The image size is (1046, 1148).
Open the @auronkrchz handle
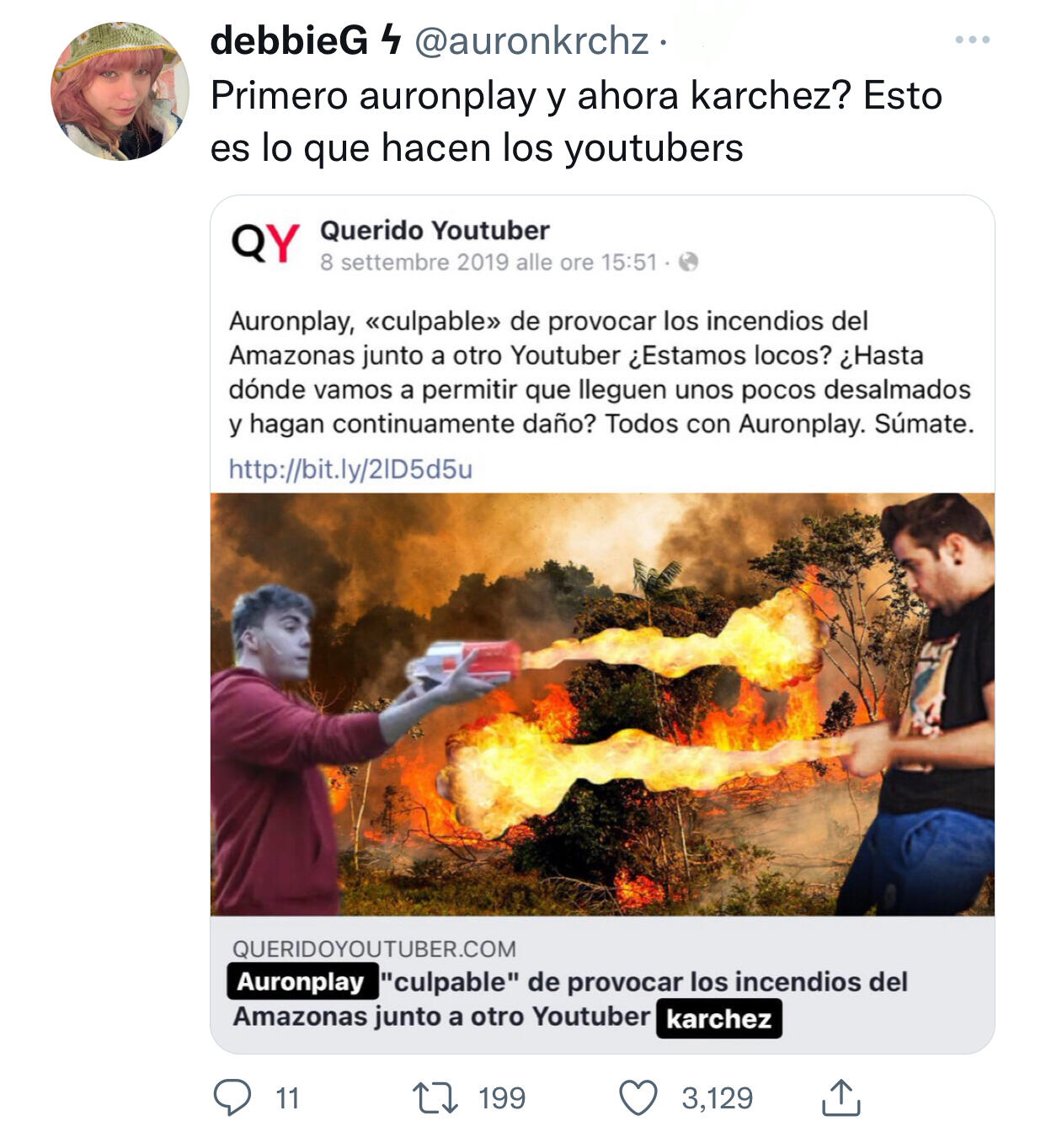coord(531,40)
